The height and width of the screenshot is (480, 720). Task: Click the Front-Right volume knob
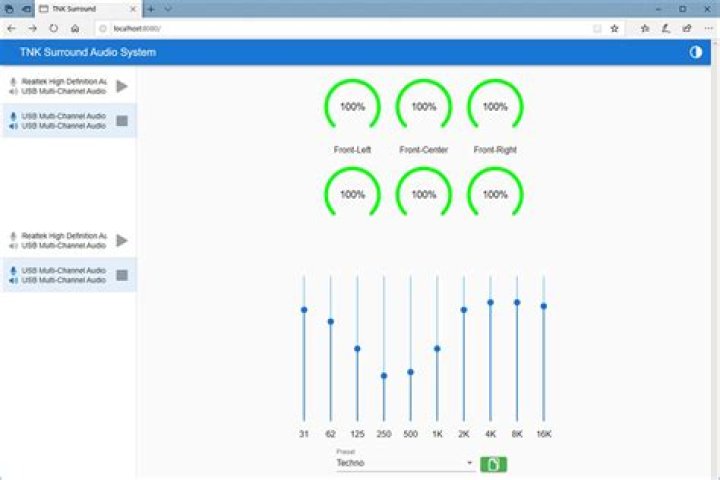click(x=495, y=105)
